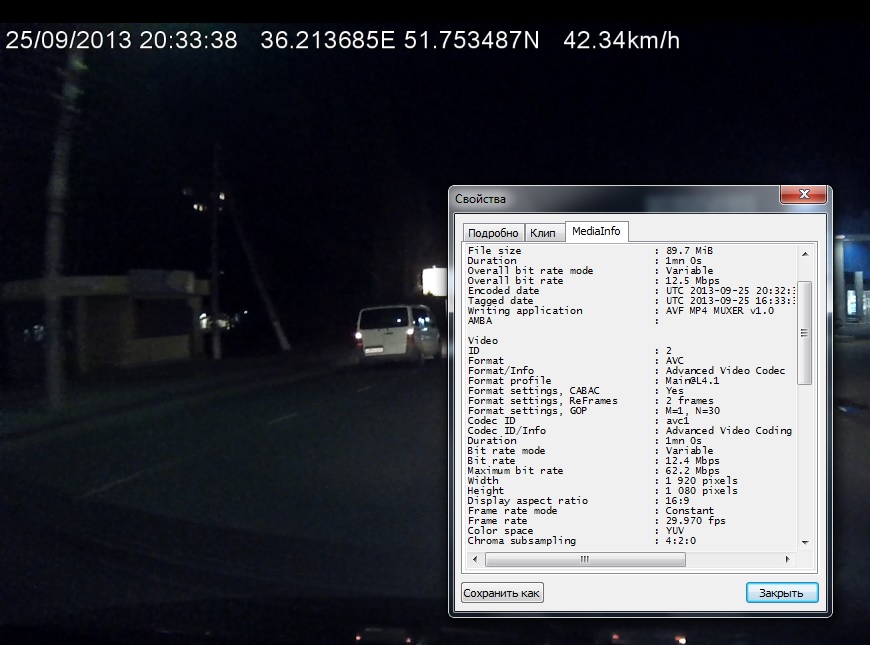Switch to the Подробно tab

click(491, 232)
